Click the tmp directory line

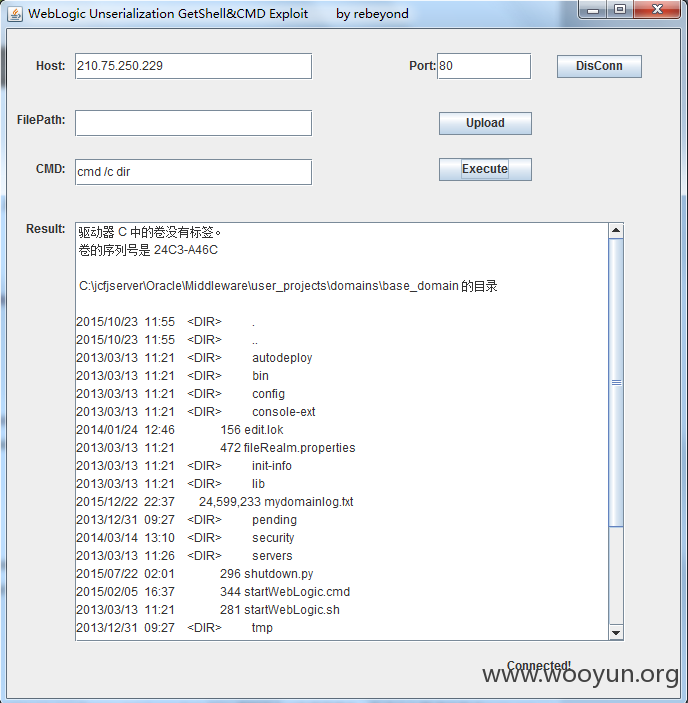(x=174, y=628)
